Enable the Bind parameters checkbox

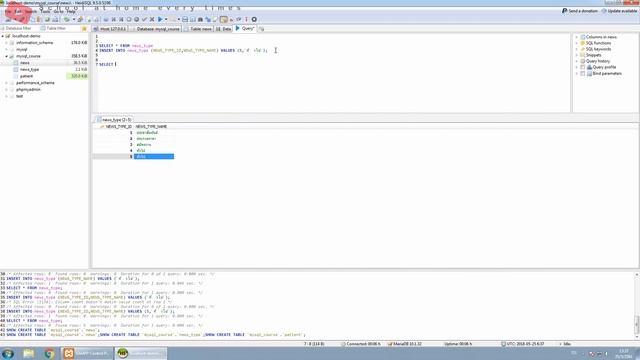583,73
